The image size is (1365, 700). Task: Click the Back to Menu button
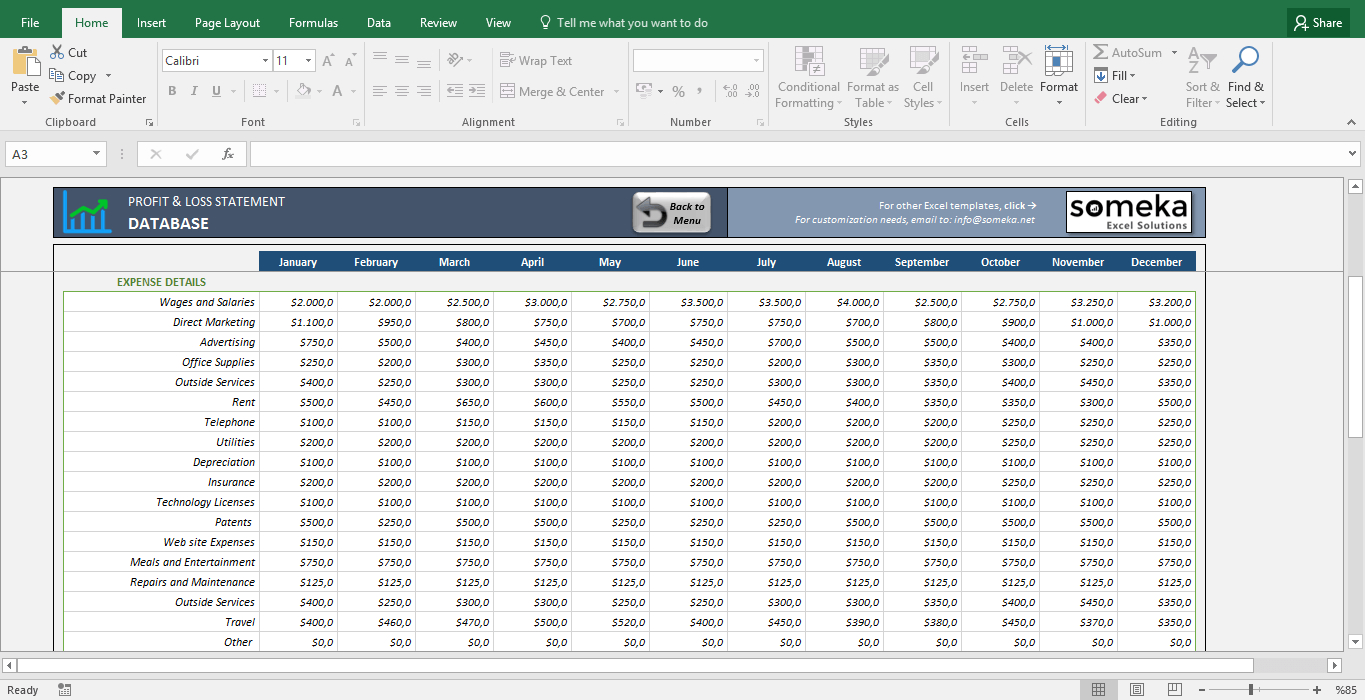pyautogui.click(x=672, y=213)
